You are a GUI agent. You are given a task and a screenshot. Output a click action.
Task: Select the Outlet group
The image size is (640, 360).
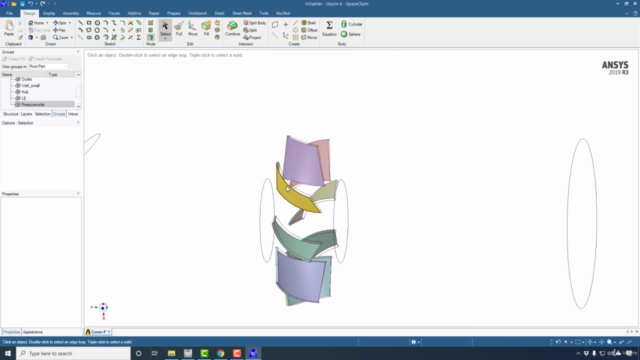click(27, 79)
